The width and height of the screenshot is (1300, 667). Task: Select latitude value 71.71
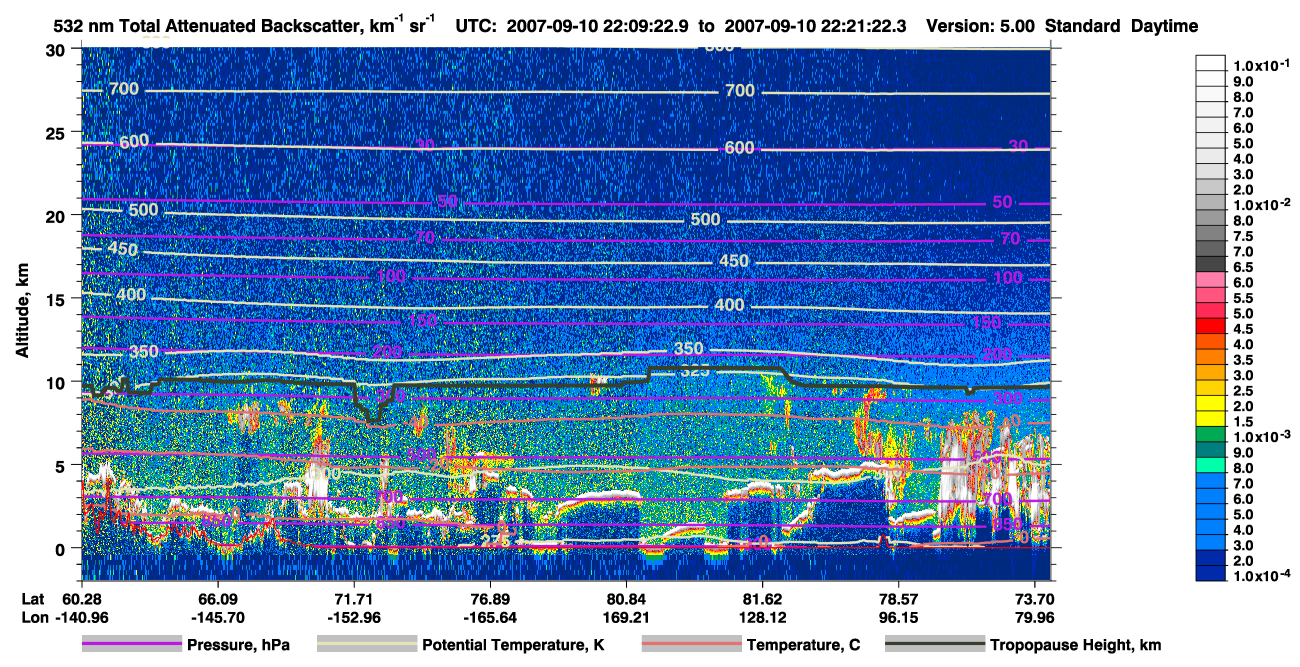353,599
